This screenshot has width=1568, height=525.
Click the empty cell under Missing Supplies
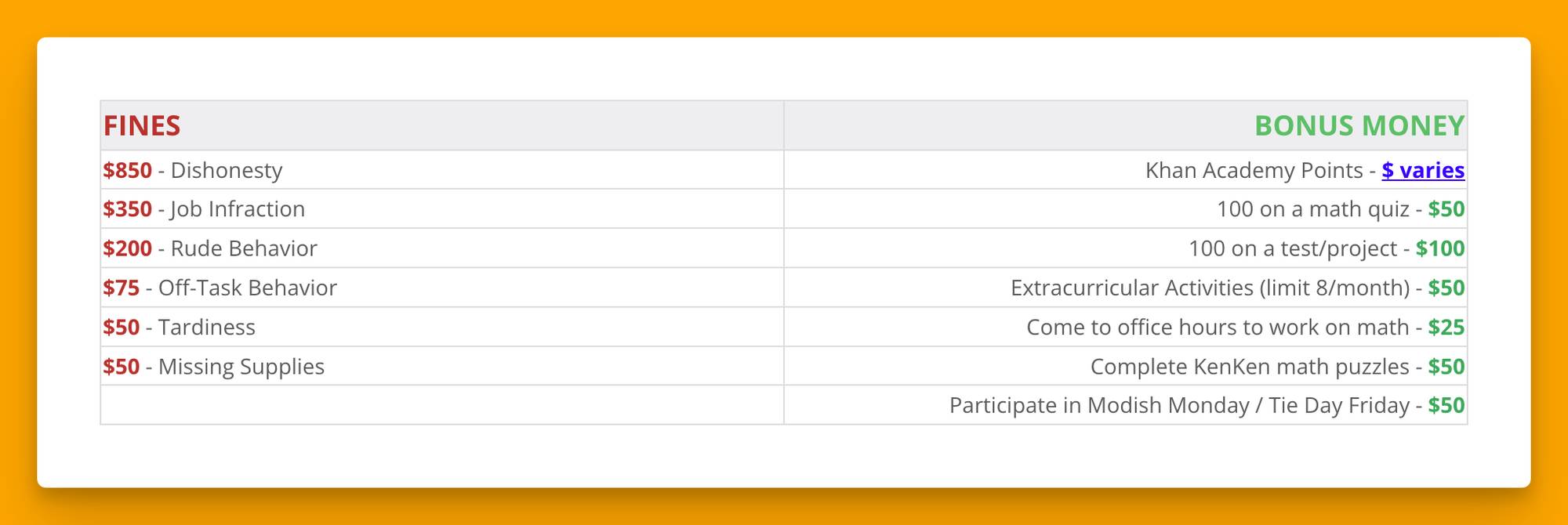(x=442, y=405)
